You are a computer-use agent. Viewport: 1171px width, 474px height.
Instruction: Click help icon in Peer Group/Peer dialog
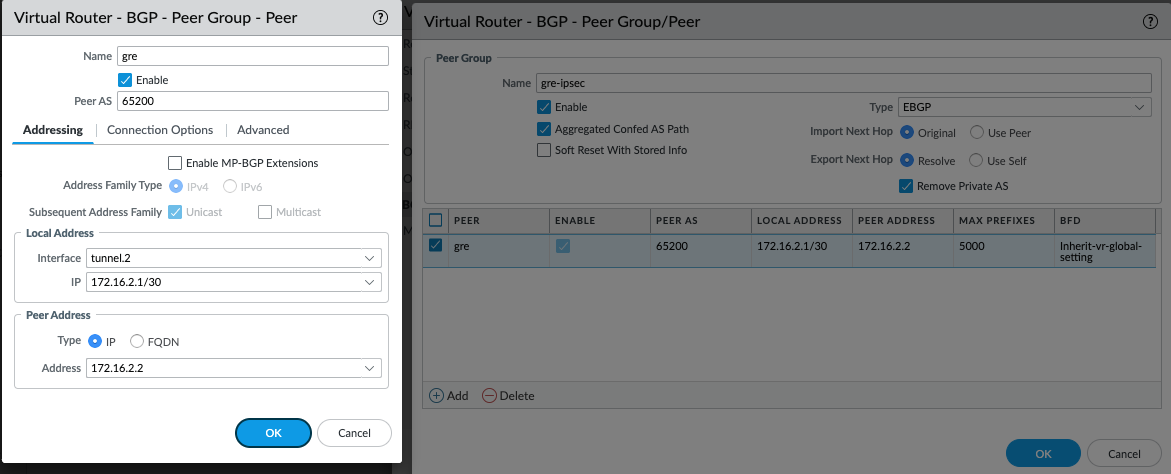pyautogui.click(x=1149, y=21)
